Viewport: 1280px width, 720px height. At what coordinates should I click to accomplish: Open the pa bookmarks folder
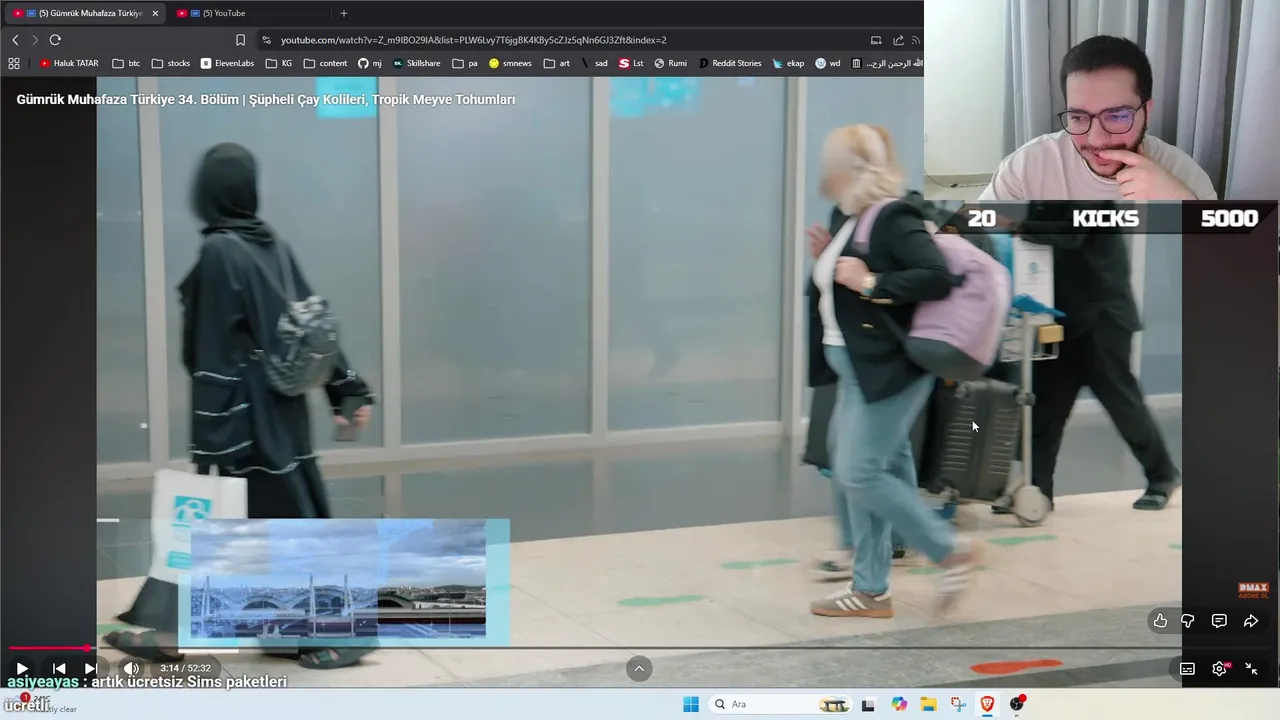tap(465, 63)
